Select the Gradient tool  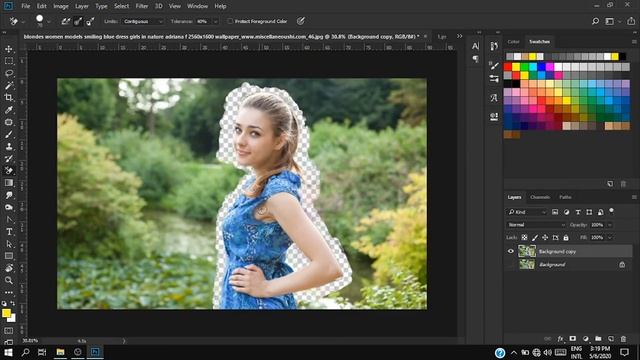point(9,183)
